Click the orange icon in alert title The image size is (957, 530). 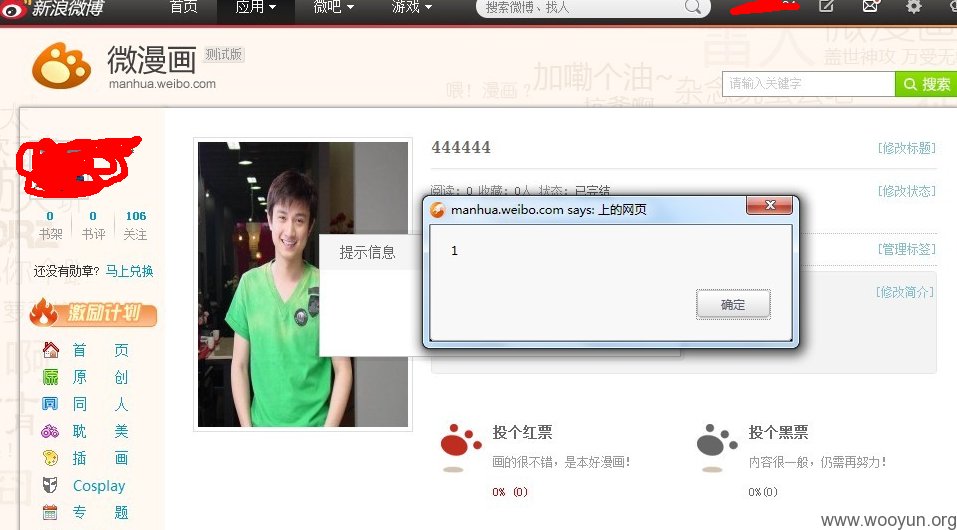[437, 210]
